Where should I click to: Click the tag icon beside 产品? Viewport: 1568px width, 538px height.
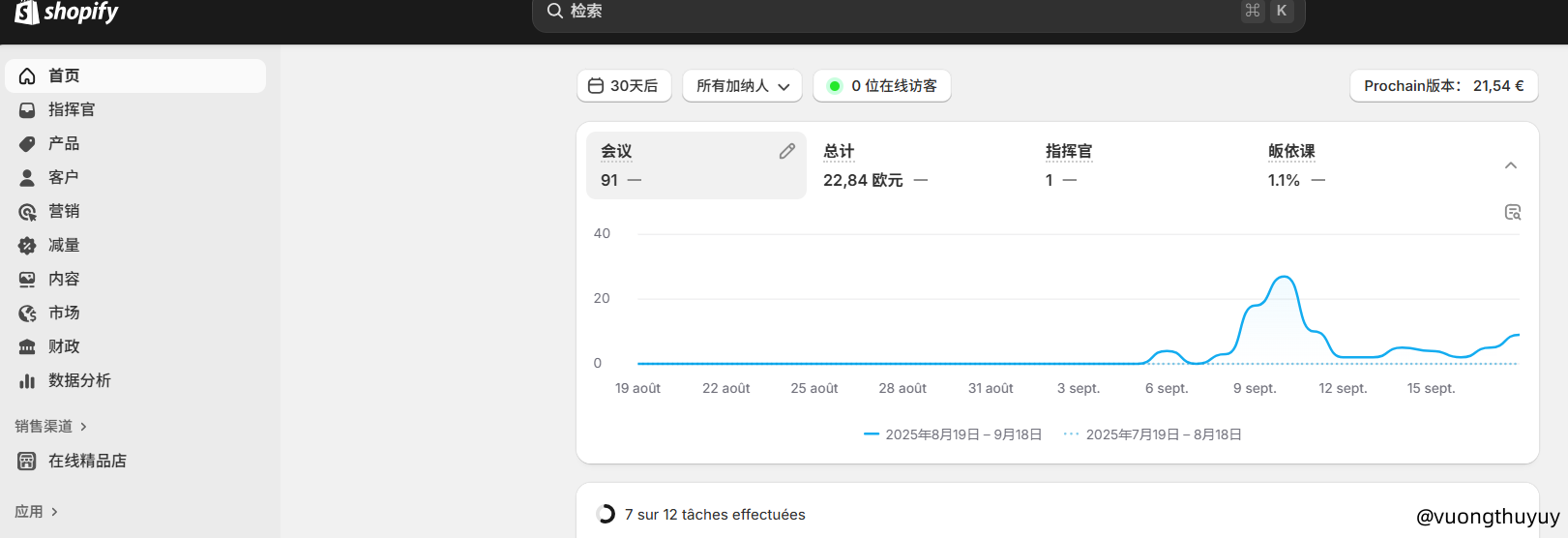click(x=27, y=144)
